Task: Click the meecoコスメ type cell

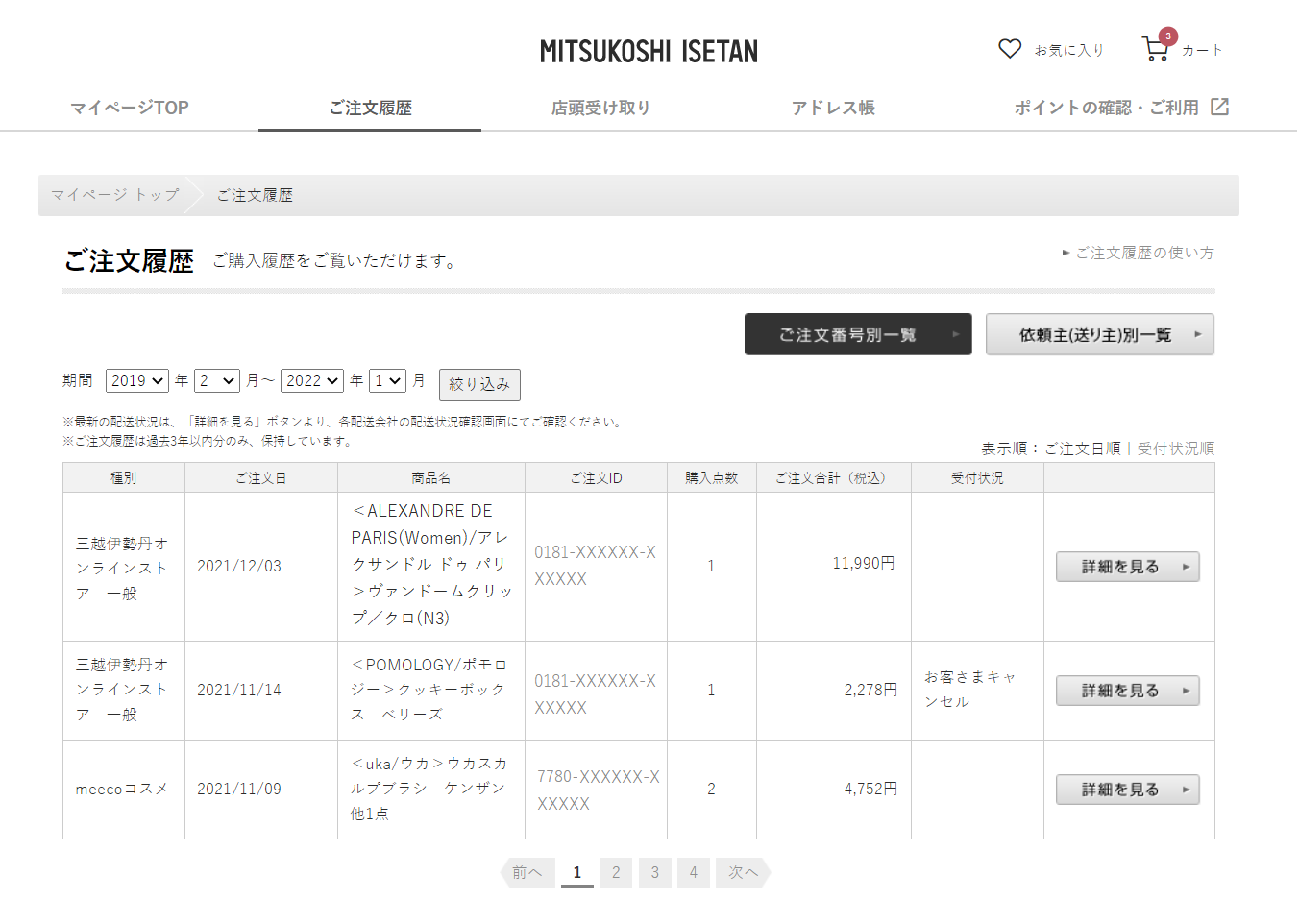Action: point(122,789)
